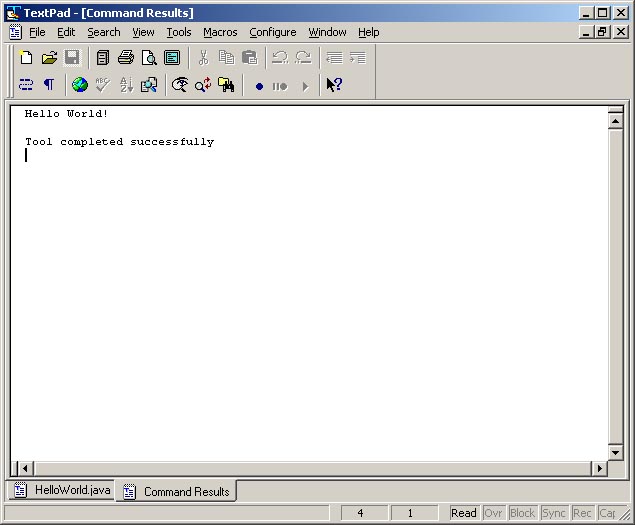Viewport: 635px width, 525px height.
Task: Switch to the HelloWorld.java tab
Action: tap(62, 491)
